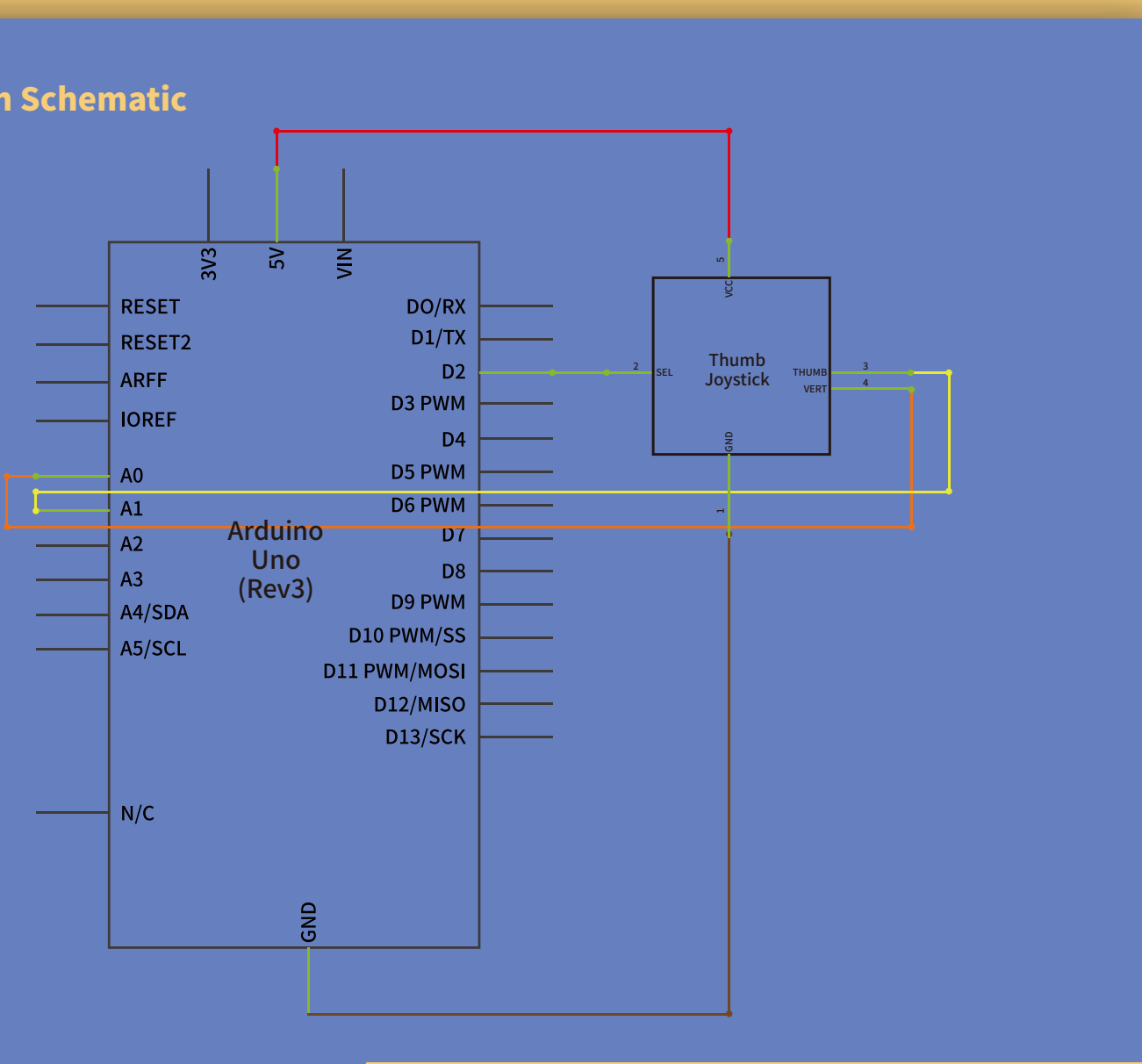
Task: Click the D4 pin label
Action: click(x=454, y=440)
